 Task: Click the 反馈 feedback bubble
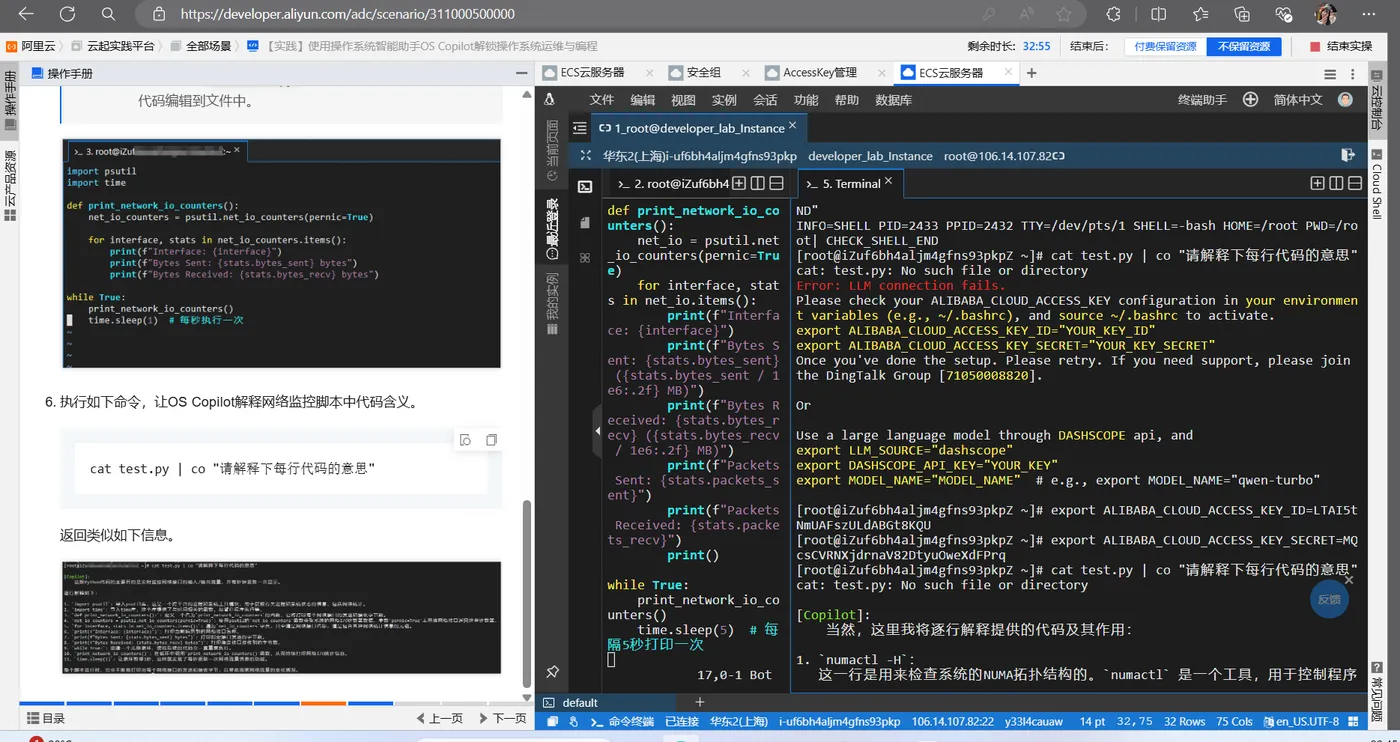[x=1328, y=599]
